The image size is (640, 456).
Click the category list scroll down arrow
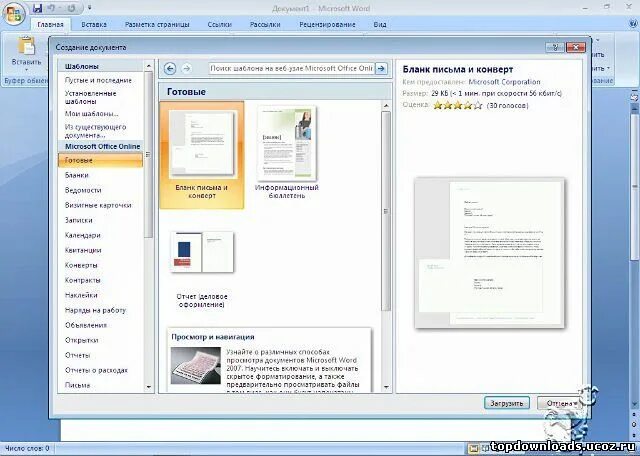(149, 387)
